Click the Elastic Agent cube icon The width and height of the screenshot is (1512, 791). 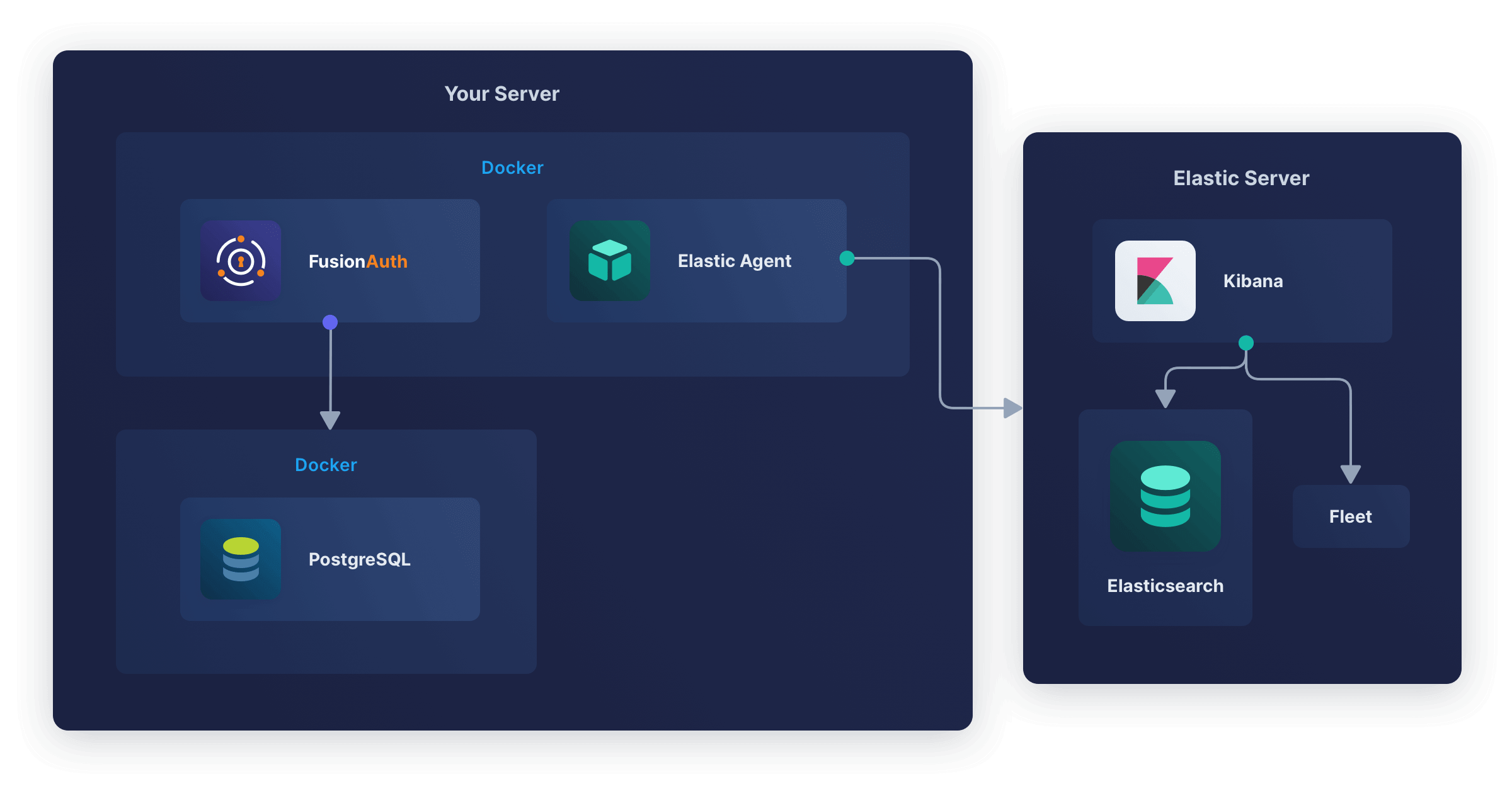click(x=610, y=261)
